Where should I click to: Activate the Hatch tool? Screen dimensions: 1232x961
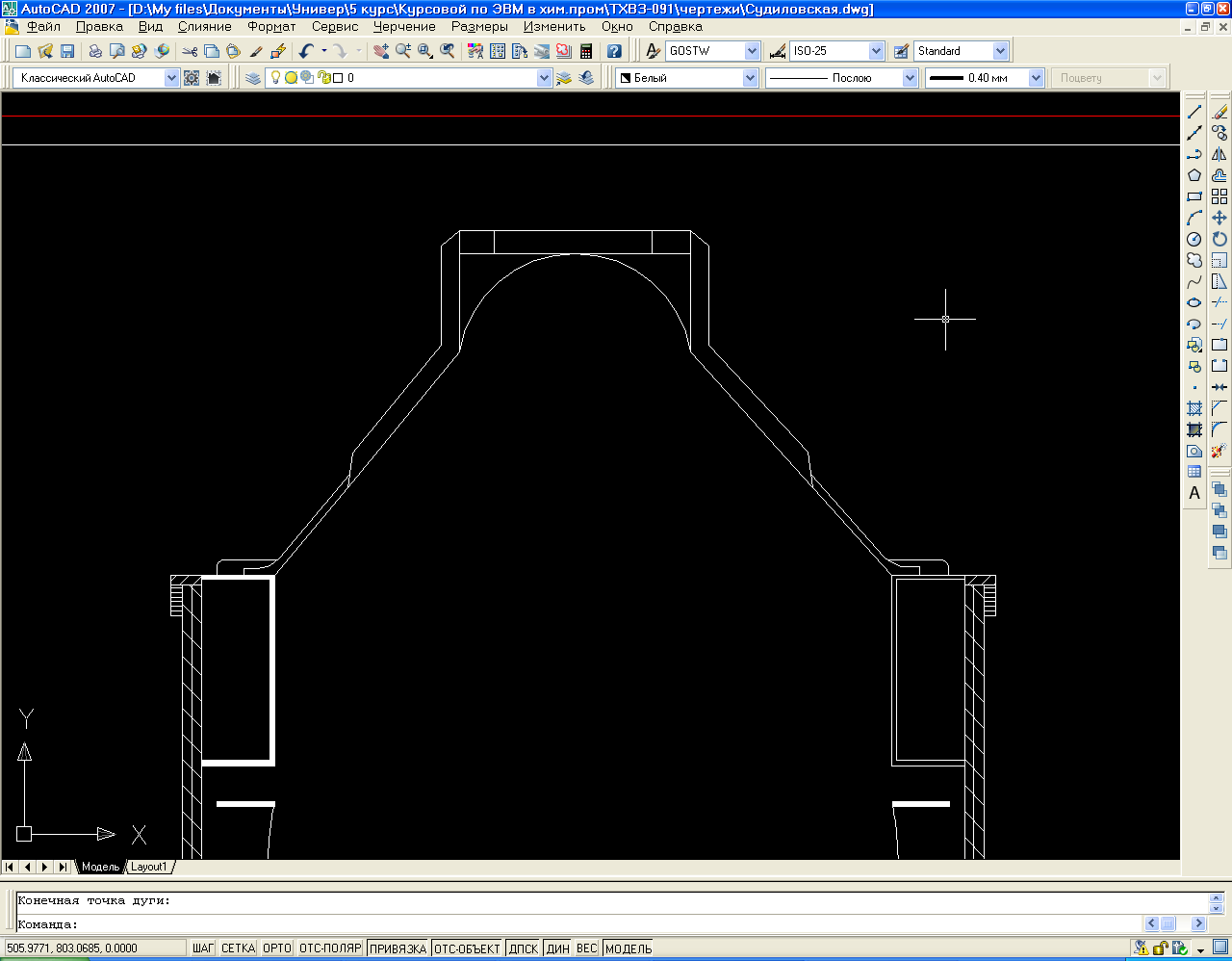click(x=1194, y=408)
